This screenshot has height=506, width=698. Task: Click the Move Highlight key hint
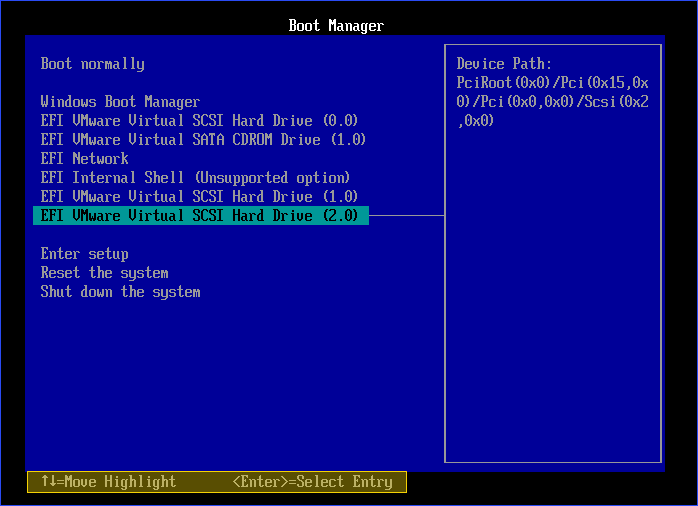[x=109, y=482]
